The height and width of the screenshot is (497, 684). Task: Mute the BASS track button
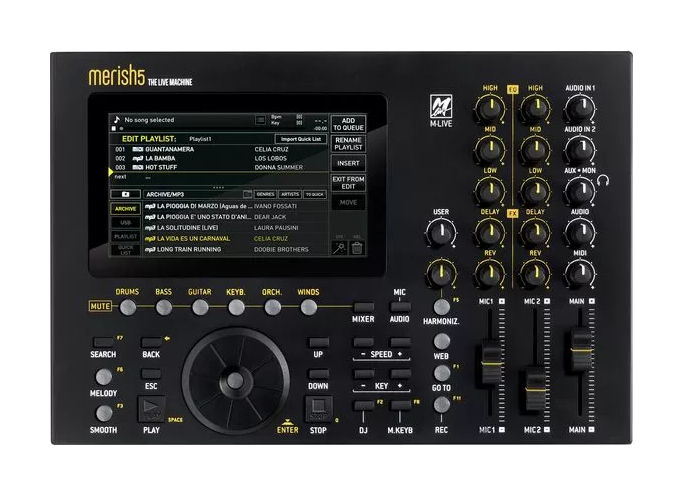tap(164, 308)
